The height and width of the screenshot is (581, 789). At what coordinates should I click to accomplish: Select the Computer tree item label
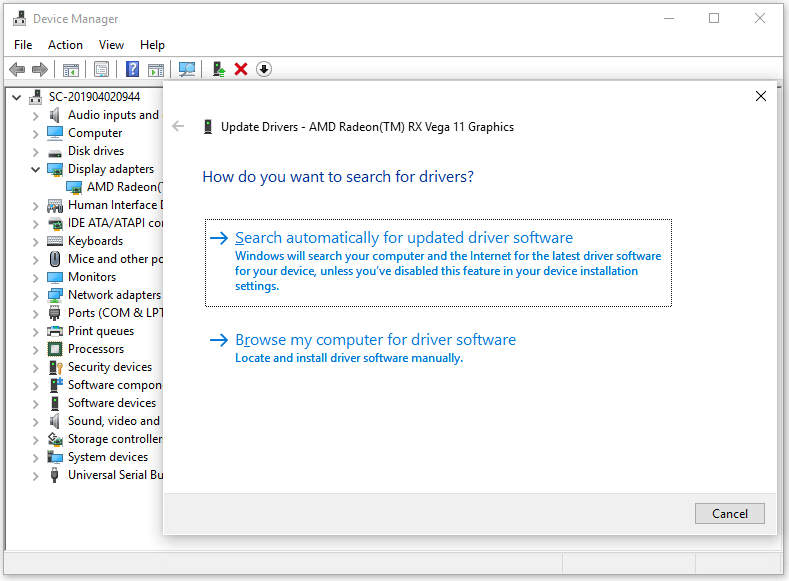coord(95,133)
